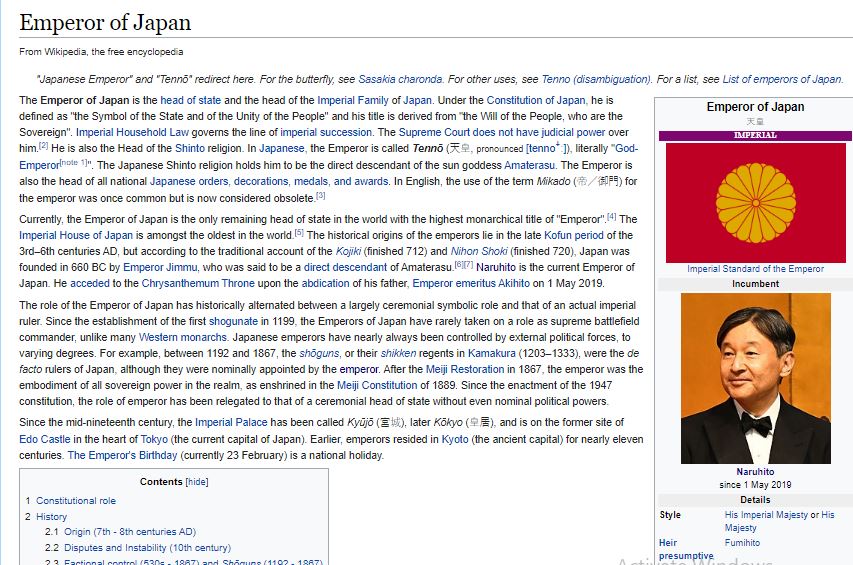The image size is (853, 565).
Task: Open Meiji Restoration link
Action: [465, 370]
